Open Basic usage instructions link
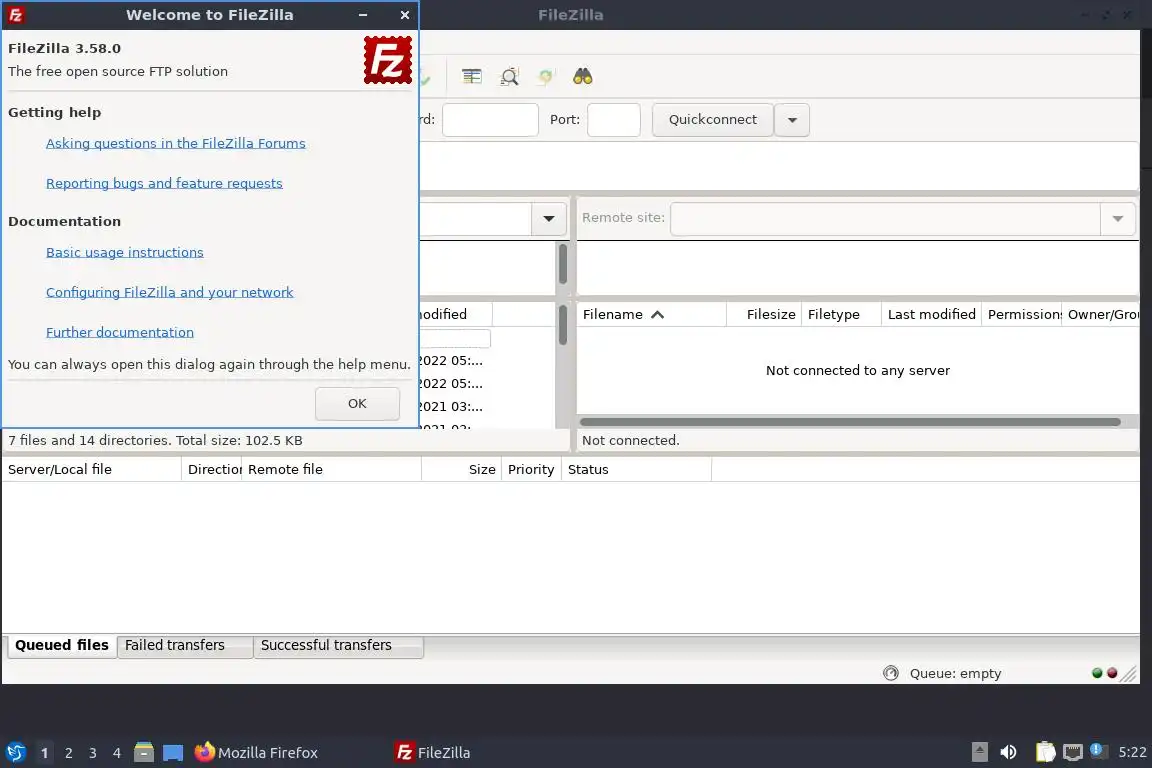The width and height of the screenshot is (1152, 768). point(124,252)
